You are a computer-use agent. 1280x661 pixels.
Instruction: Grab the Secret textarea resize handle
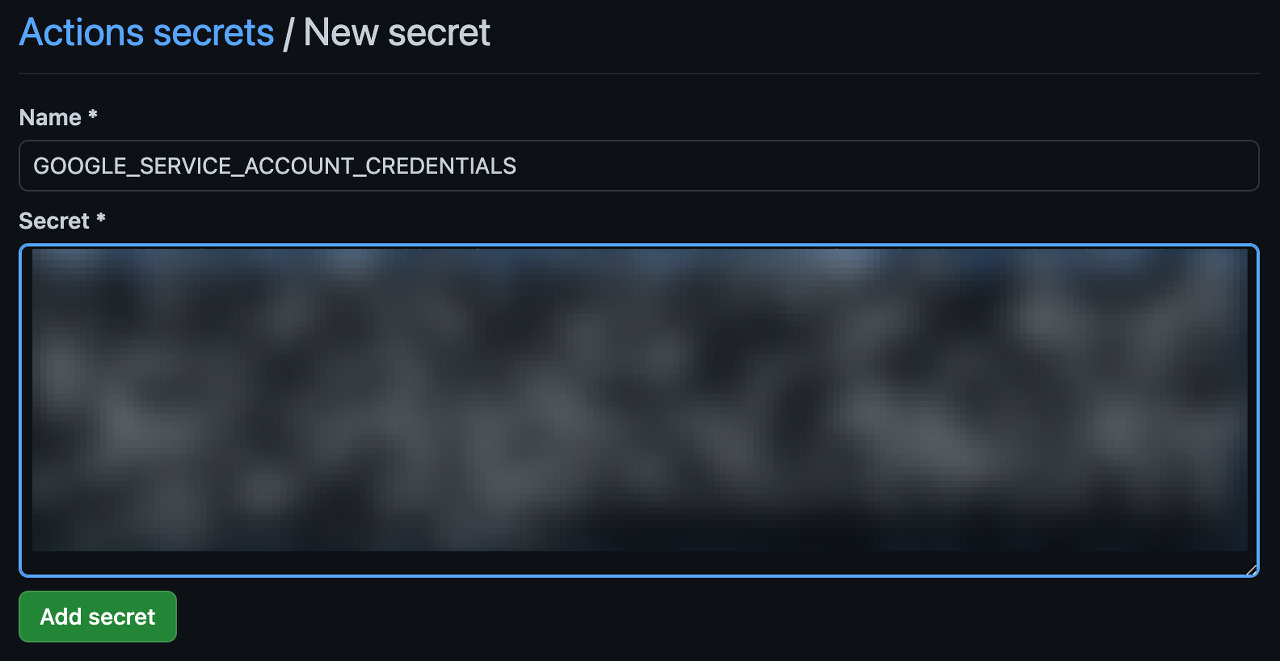(x=1250, y=568)
